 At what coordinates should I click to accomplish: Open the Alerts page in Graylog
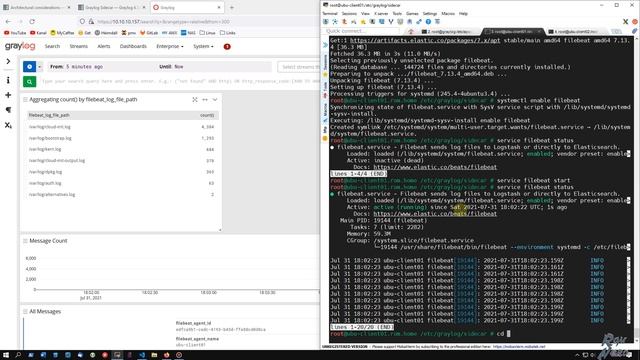[x=104, y=47]
